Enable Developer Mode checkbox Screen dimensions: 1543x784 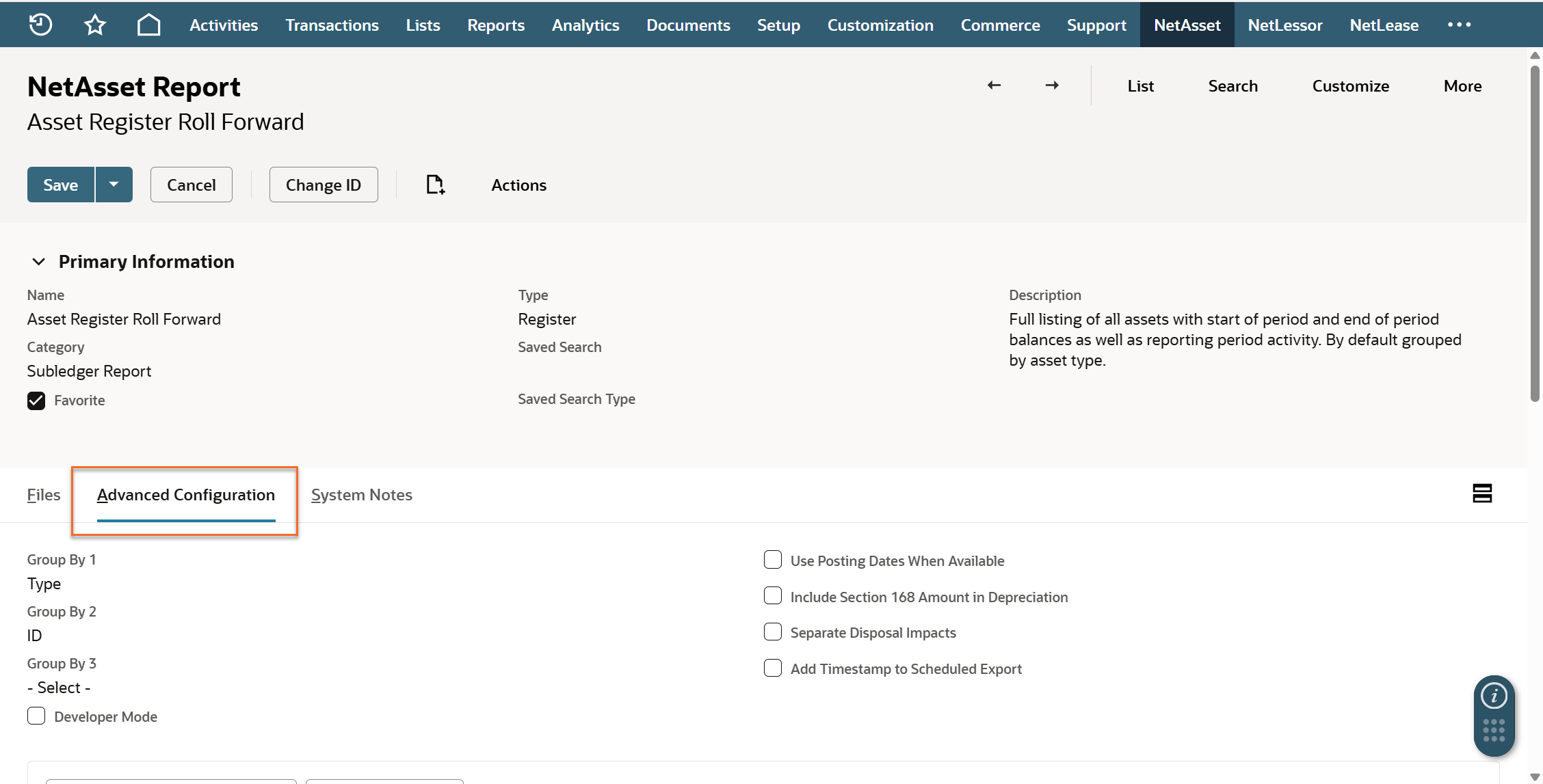tap(36, 716)
